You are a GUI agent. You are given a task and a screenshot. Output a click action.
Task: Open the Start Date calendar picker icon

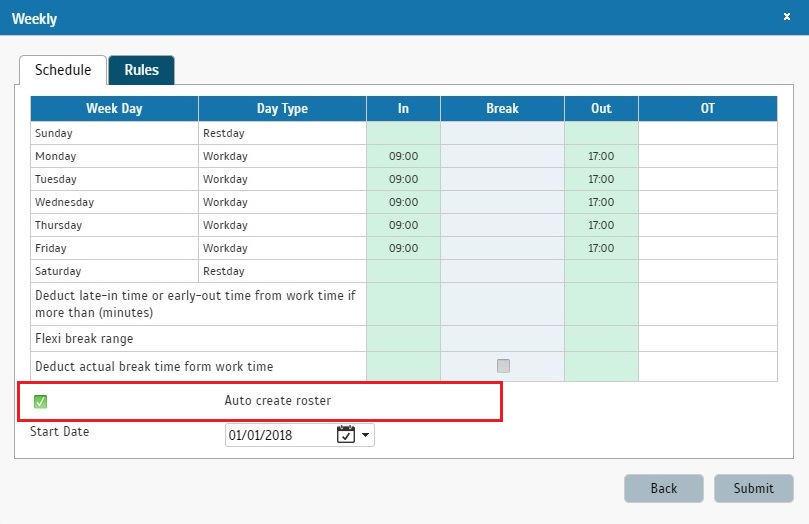click(346, 434)
